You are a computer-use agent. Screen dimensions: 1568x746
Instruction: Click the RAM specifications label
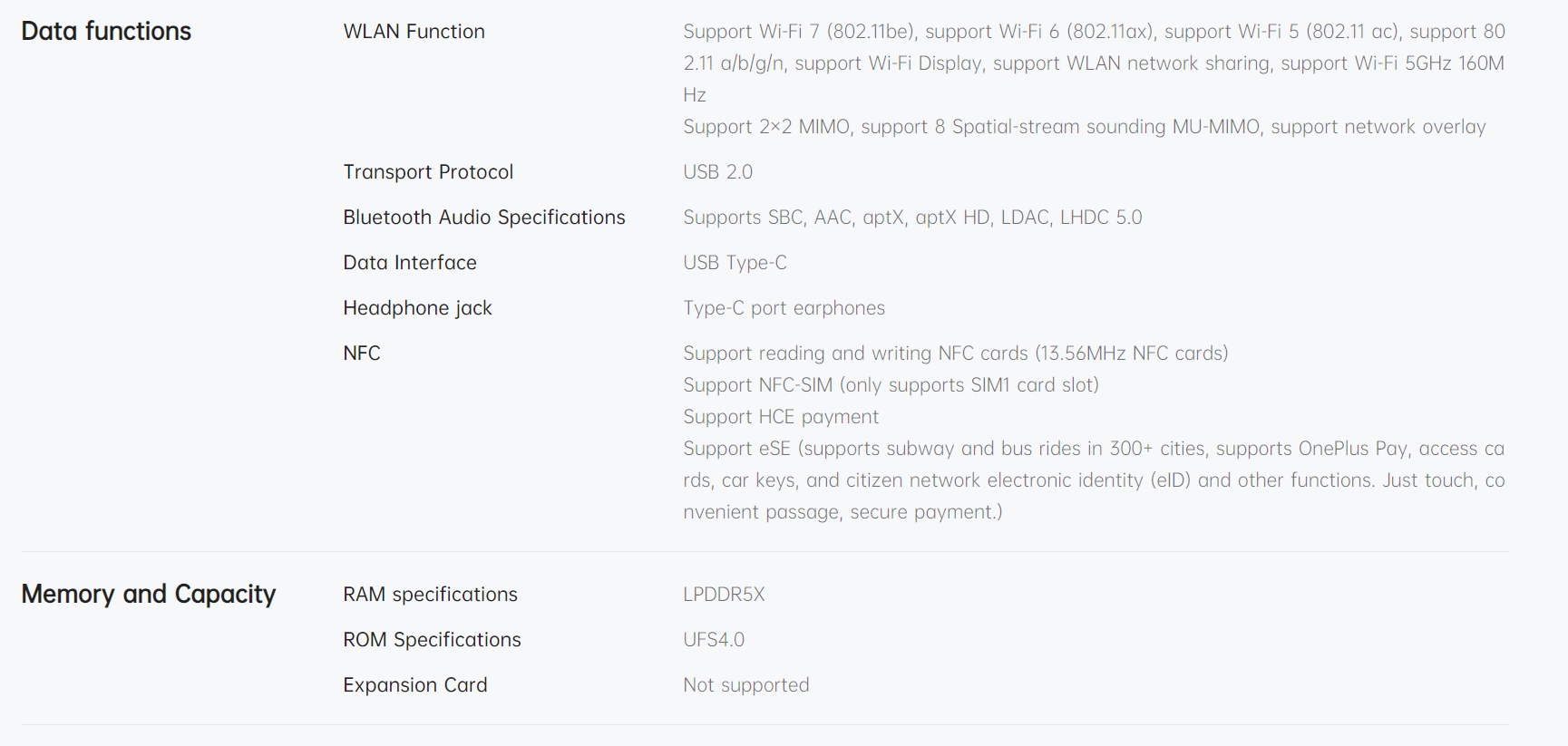[x=430, y=595]
